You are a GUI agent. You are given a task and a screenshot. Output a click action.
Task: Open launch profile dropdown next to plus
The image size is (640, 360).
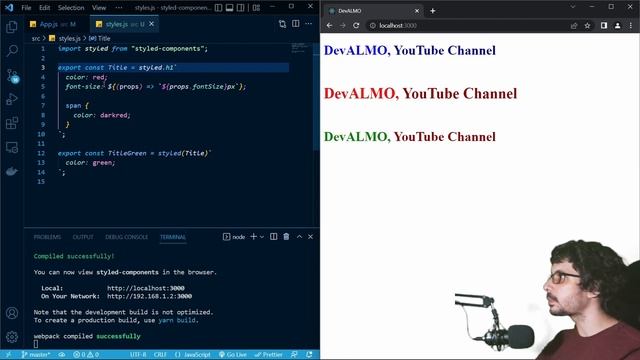[262, 237]
